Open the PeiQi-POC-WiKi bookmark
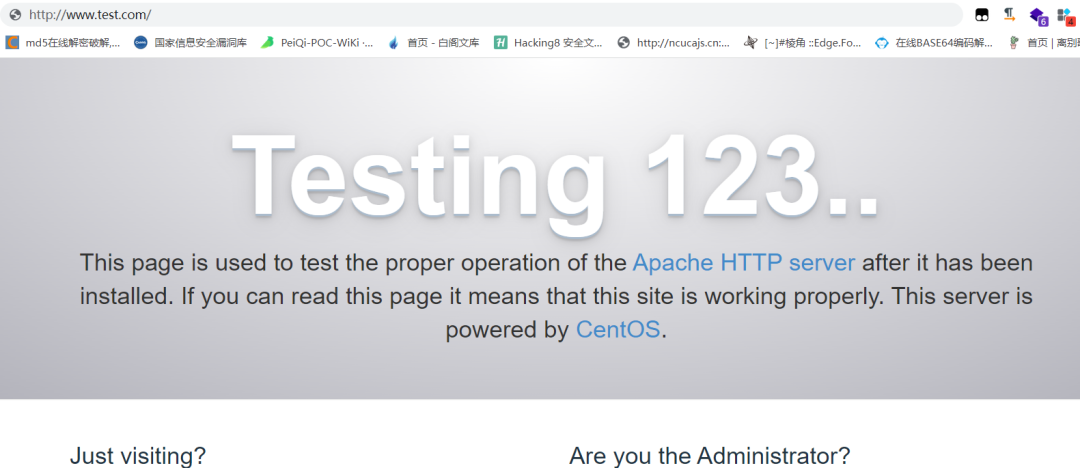Viewport: 1080px width, 468px height. click(x=318, y=43)
